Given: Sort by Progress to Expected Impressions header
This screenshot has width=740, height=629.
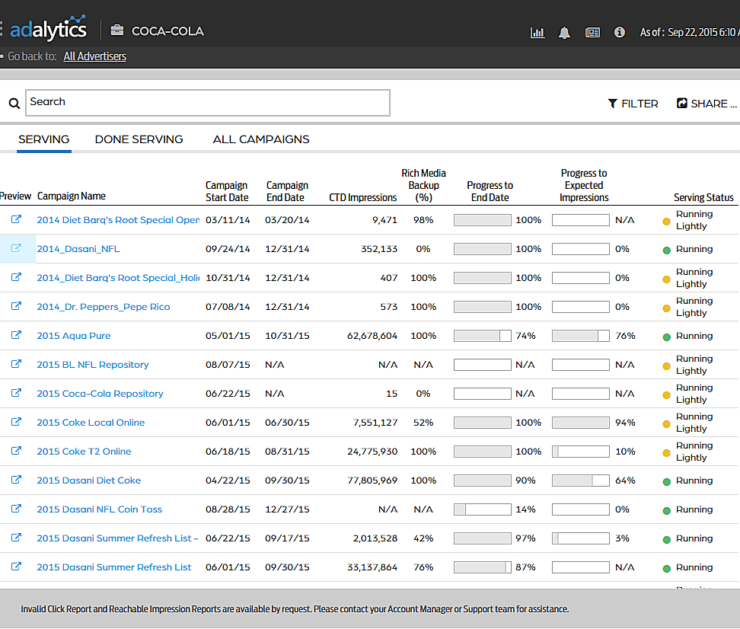Looking at the screenshot, I should coord(584,185).
